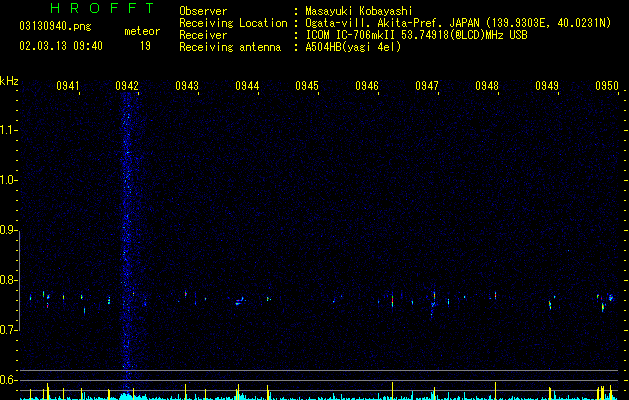This screenshot has height=400, width=629.
Task: Click the 1.1 kHz axis label
Action: point(7,130)
